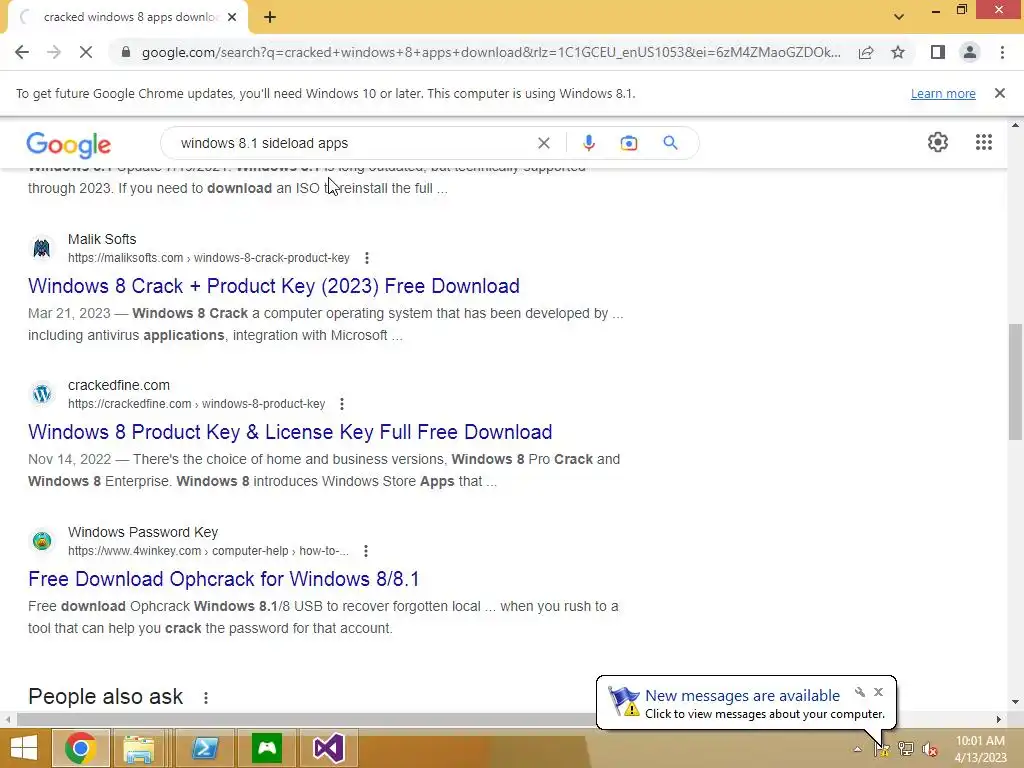Open more options for crackedfine.com result
1024x768 pixels.
point(342,404)
